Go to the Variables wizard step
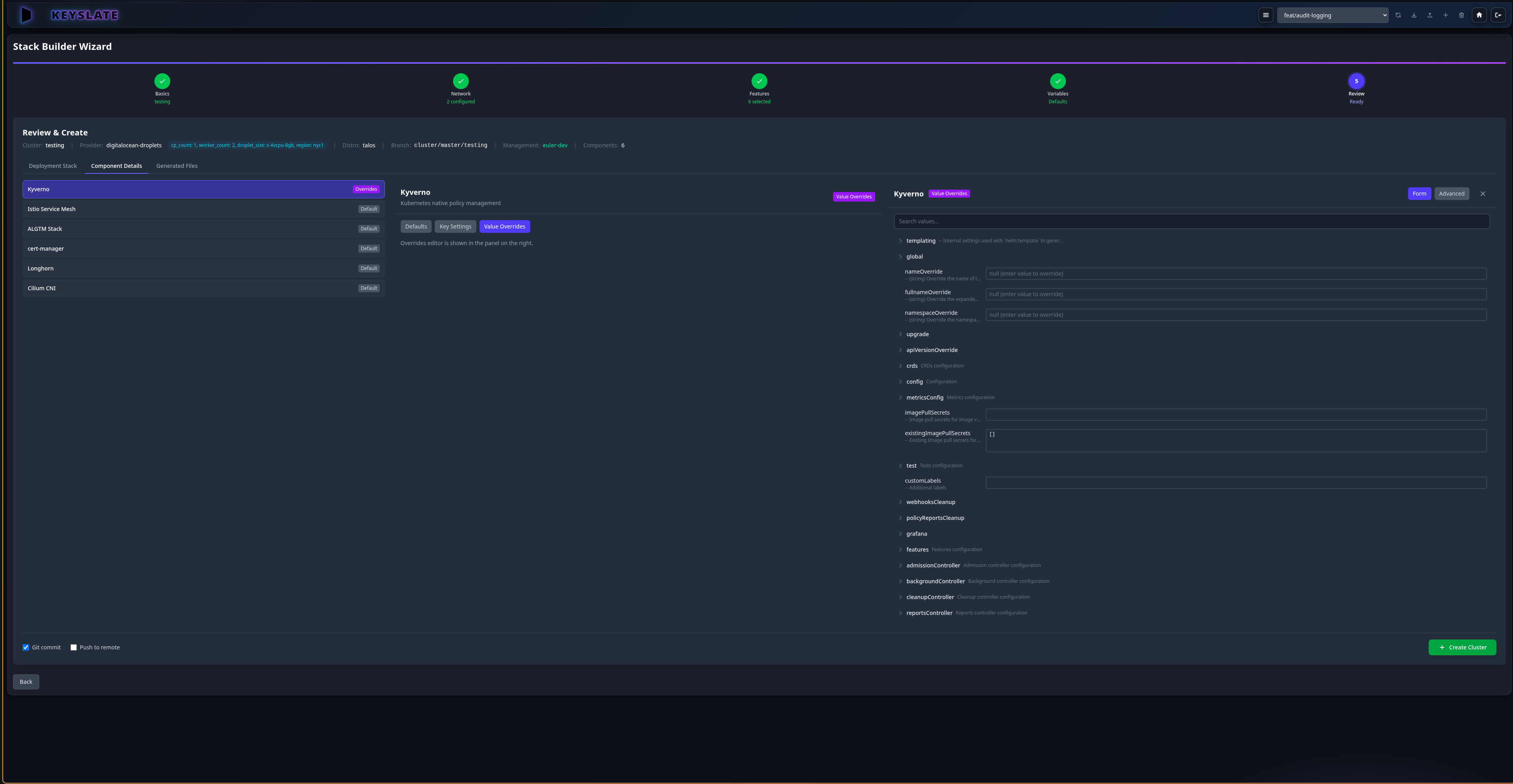Screen dimensions: 1513x784 click(x=1058, y=81)
